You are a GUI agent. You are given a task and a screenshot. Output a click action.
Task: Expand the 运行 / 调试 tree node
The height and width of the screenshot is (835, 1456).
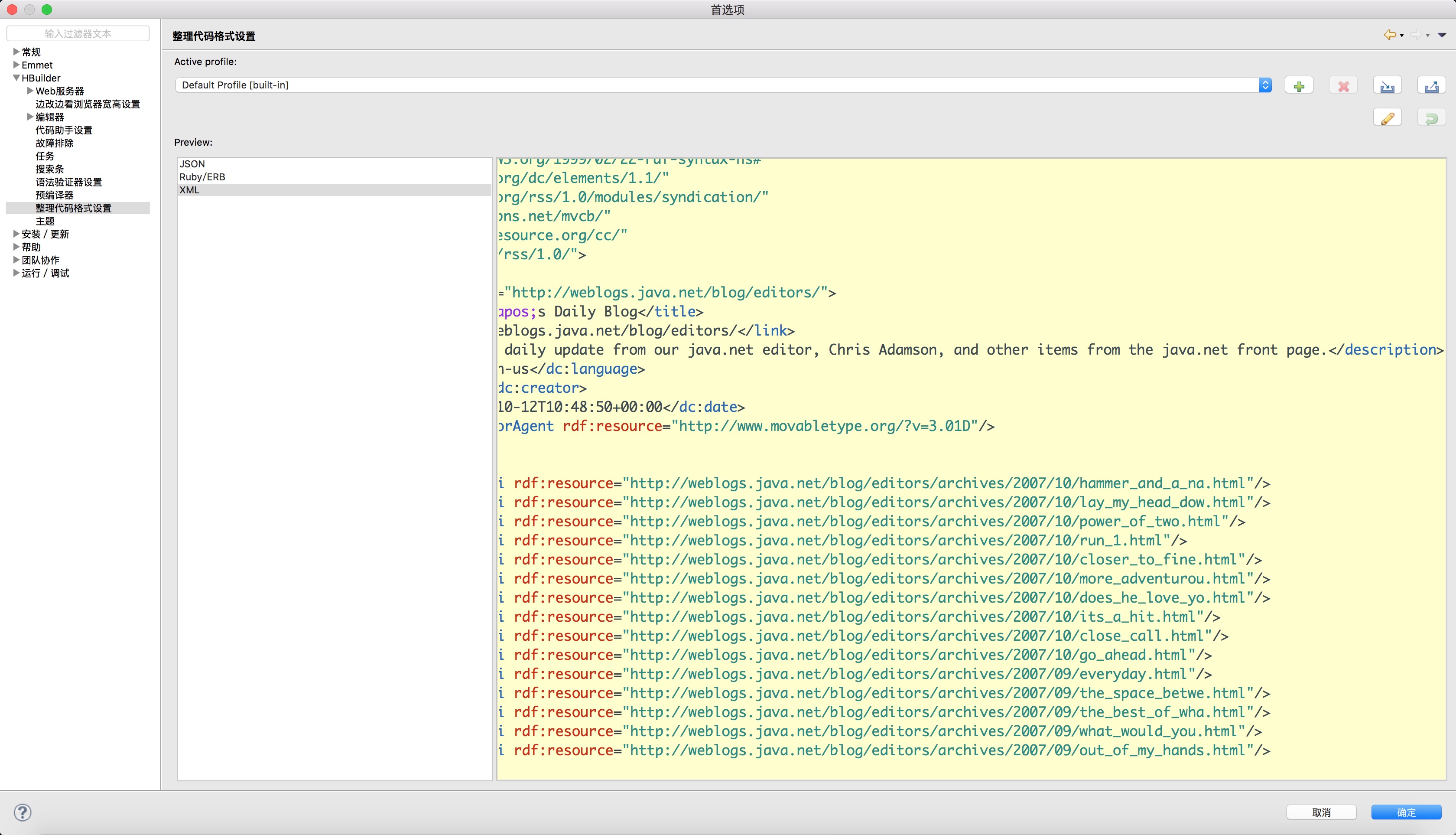(16, 273)
